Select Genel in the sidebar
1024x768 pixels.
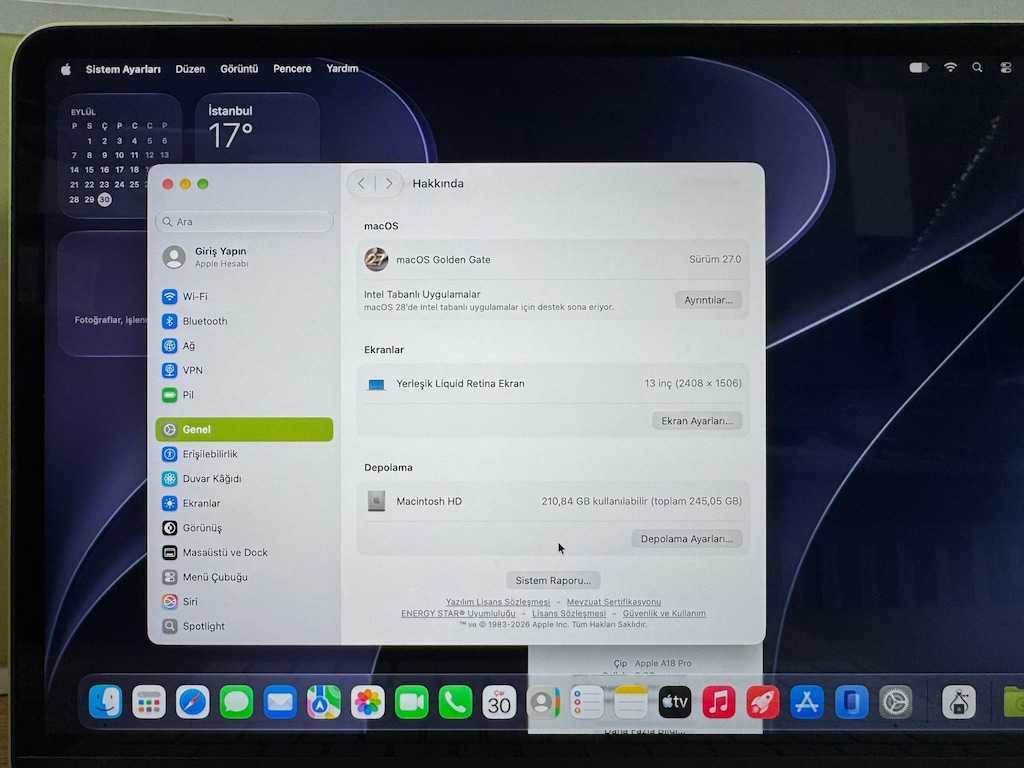pos(244,429)
